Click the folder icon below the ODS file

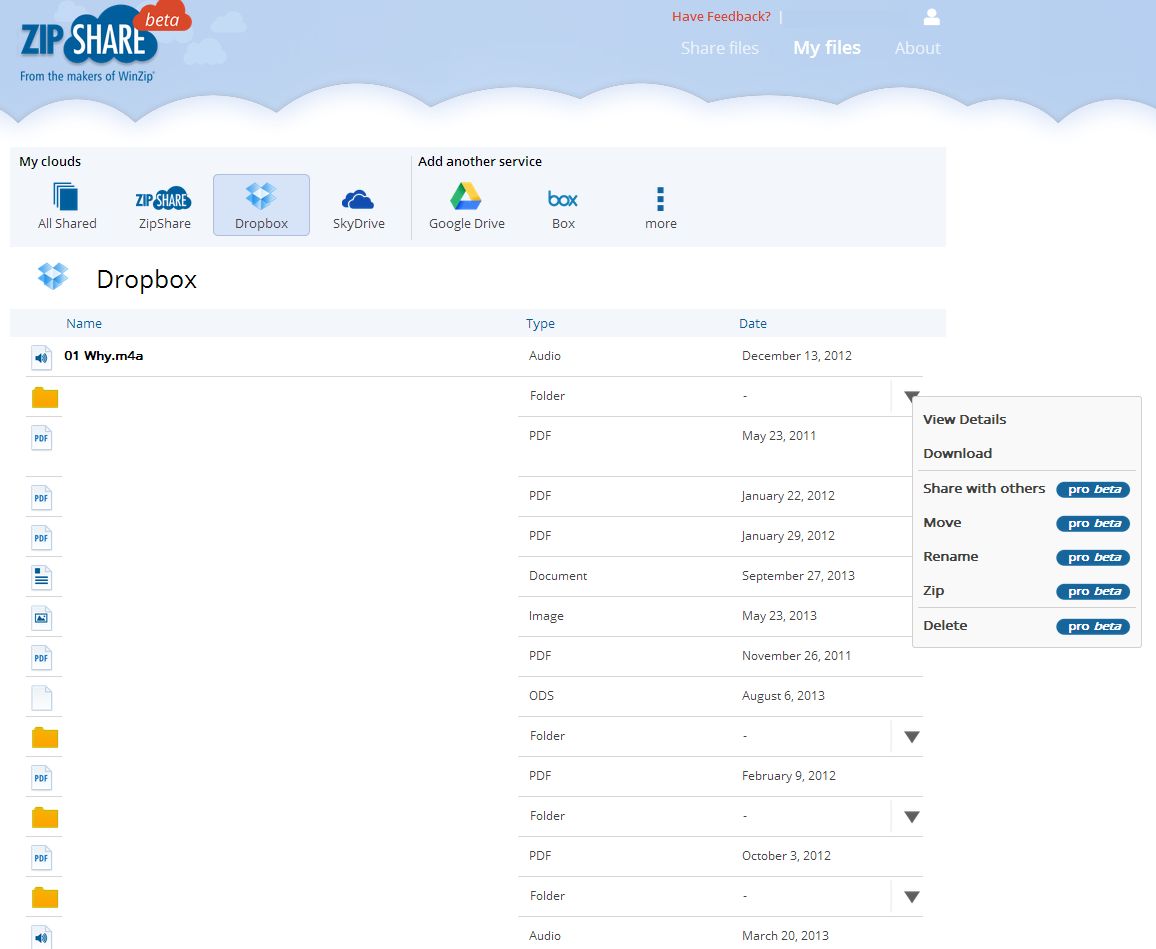click(45, 737)
